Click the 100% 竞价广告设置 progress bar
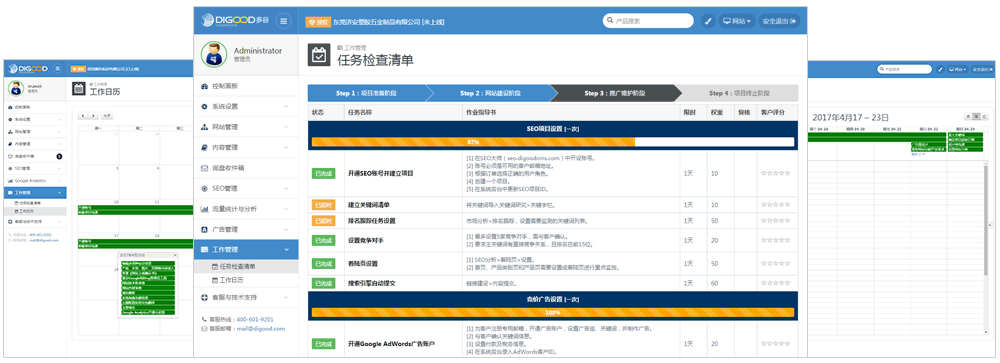 (553, 313)
